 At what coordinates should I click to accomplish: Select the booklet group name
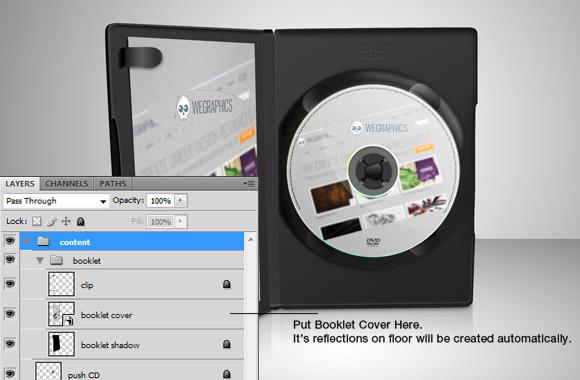pos(87,260)
